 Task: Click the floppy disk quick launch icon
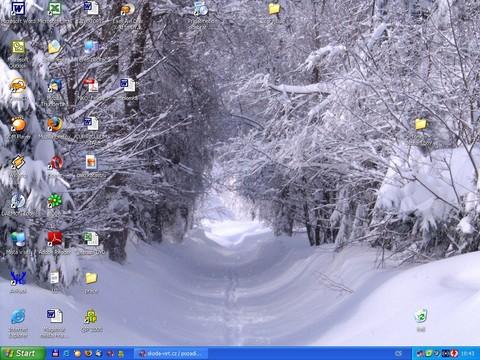tap(56, 353)
